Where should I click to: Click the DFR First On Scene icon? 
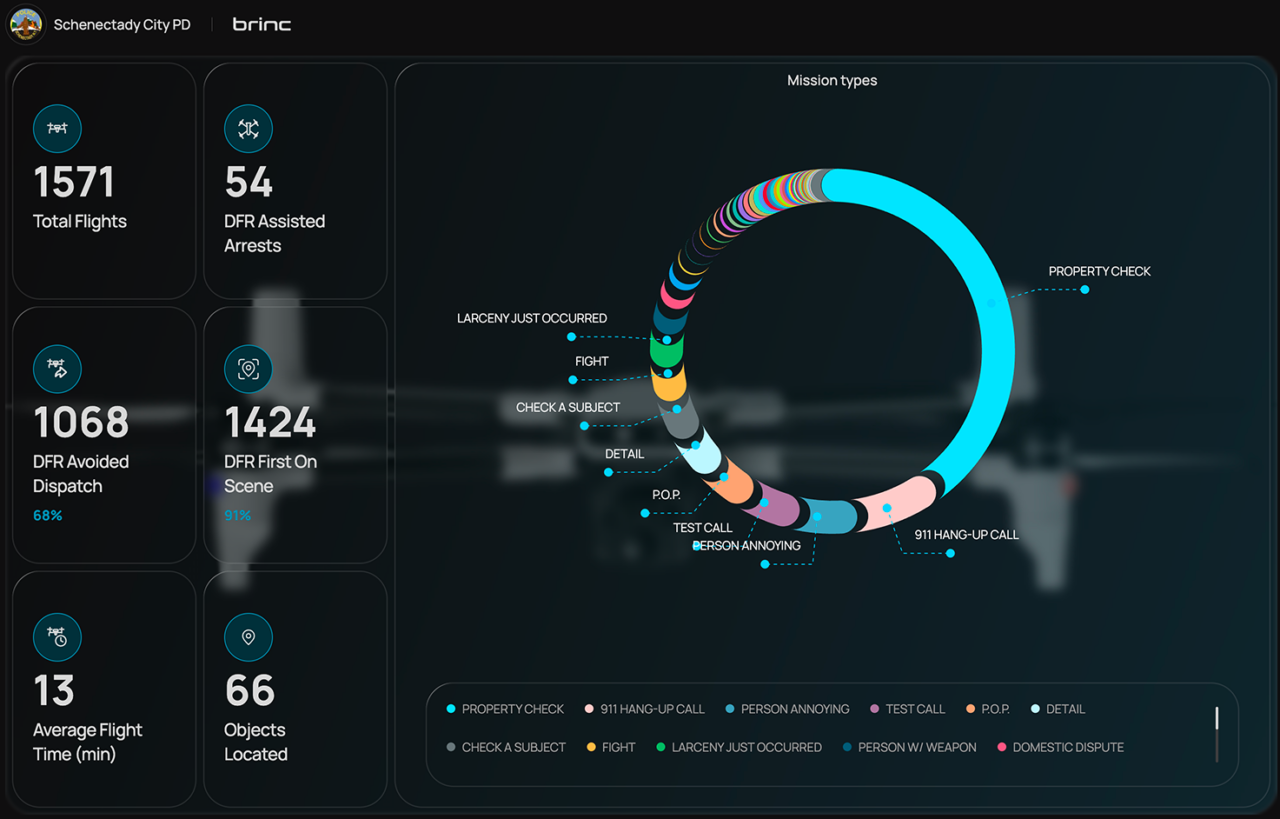pos(248,369)
